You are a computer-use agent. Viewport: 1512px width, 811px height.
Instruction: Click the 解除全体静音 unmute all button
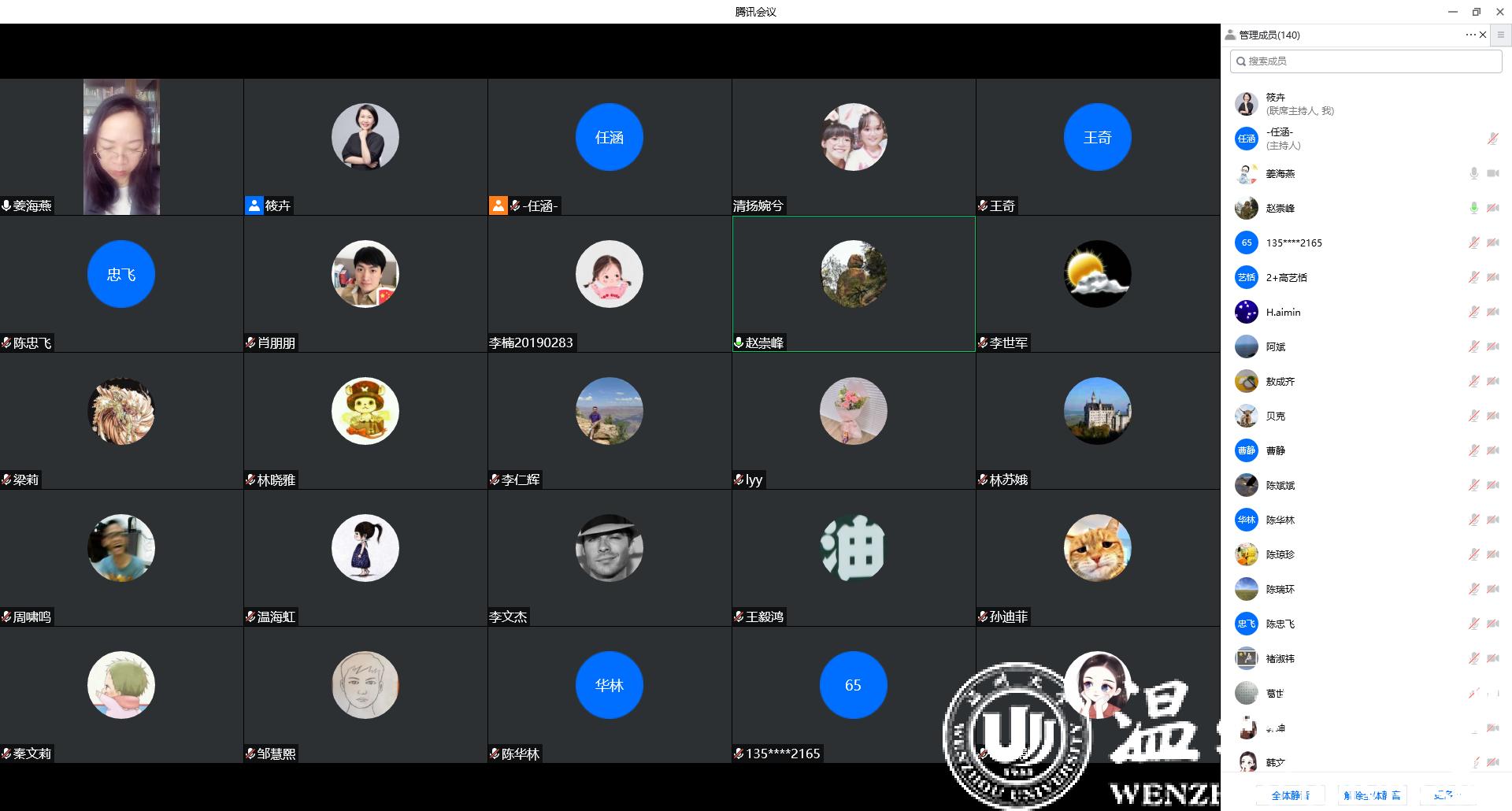pyautogui.click(x=1373, y=795)
